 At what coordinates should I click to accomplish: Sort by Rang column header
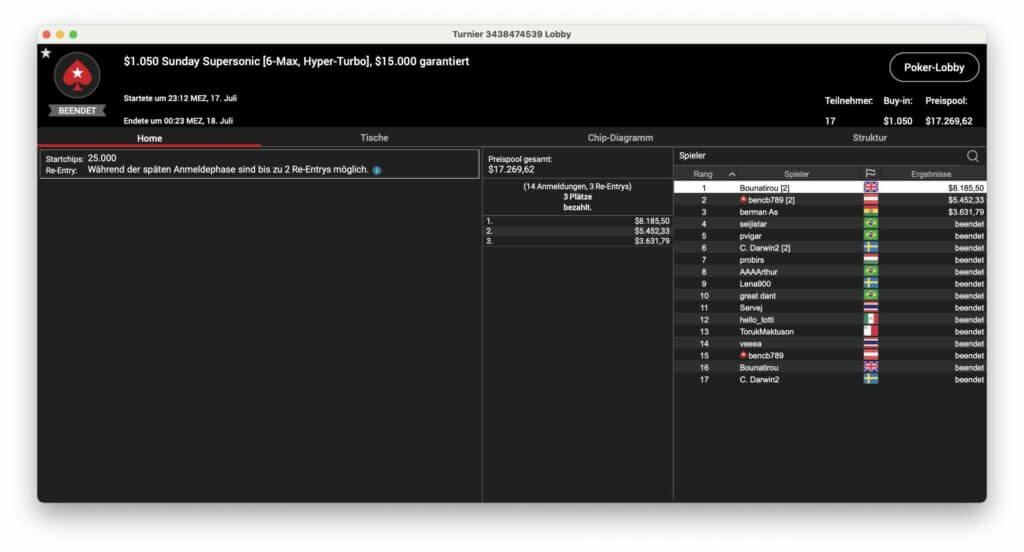pyautogui.click(x=703, y=174)
